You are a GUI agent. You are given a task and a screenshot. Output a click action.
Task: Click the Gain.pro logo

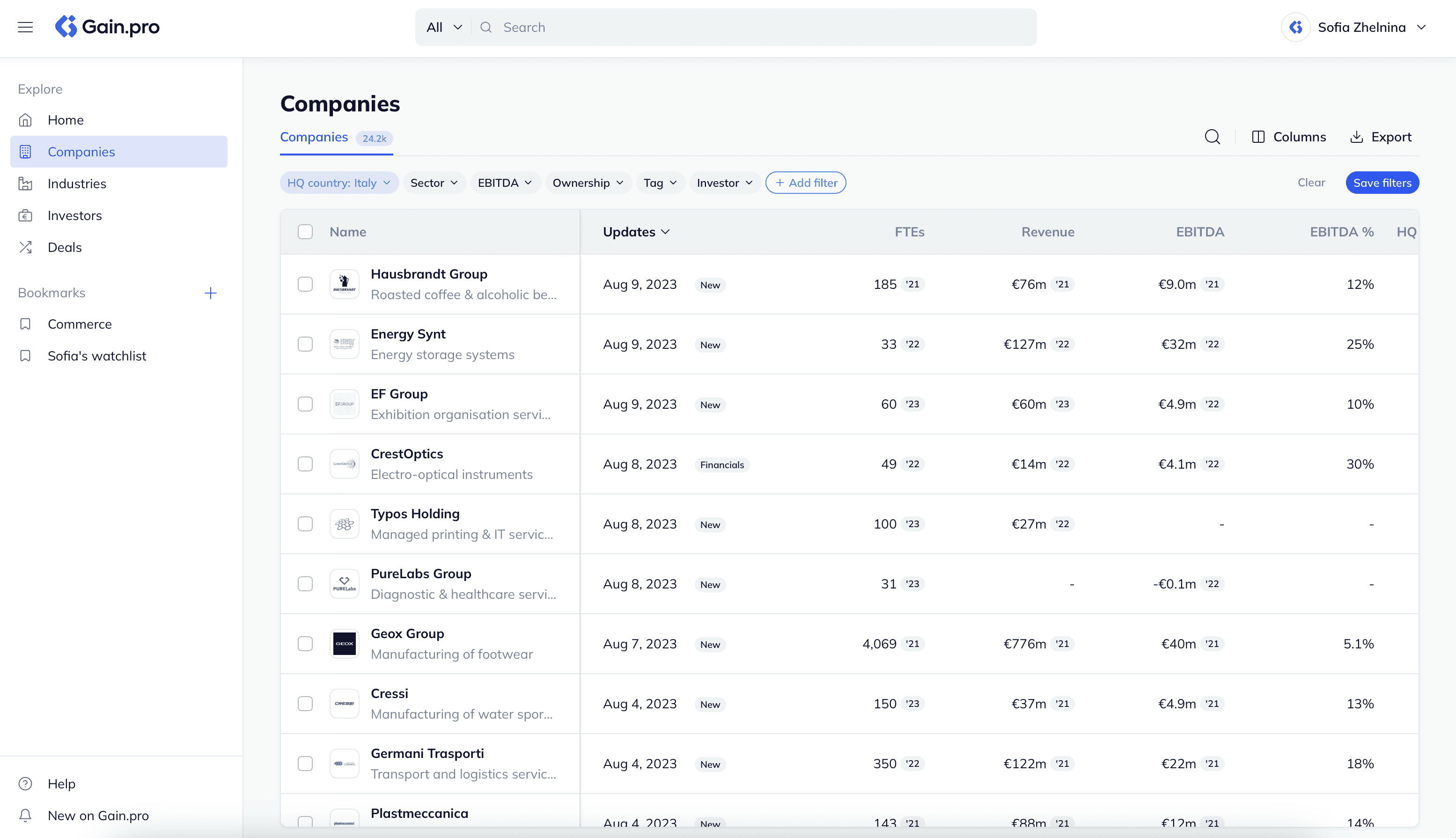(x=107, y=27)
